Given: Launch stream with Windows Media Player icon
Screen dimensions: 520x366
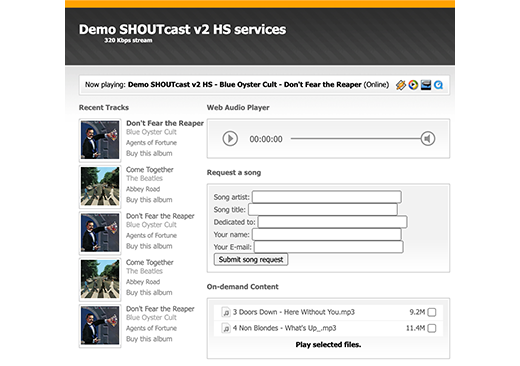Looking at the screenshot, I should [x=413, y=85].
